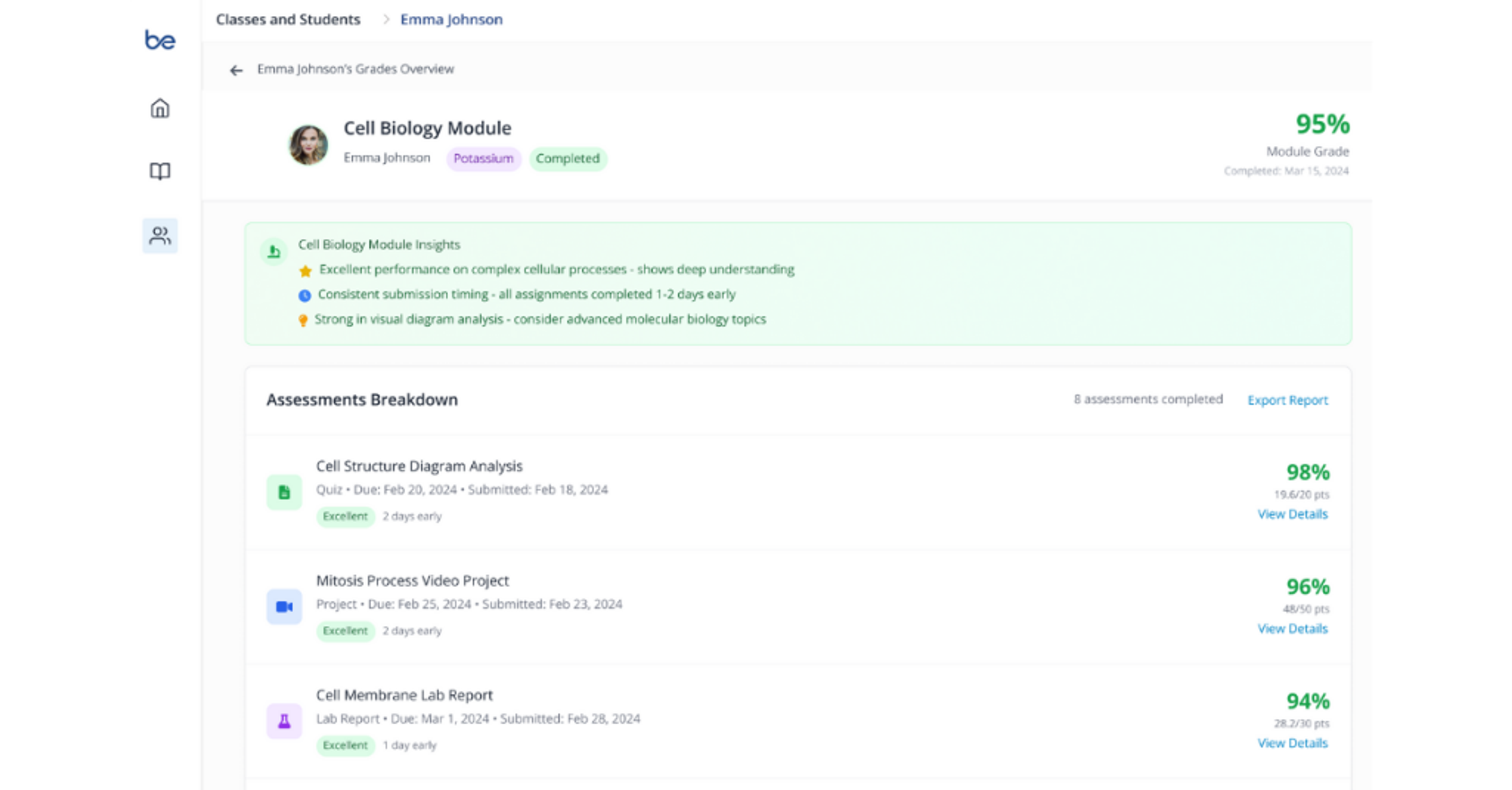Click the 95% module grade
Viewport: 1512px width, 790px height.
click(1323, 124)
